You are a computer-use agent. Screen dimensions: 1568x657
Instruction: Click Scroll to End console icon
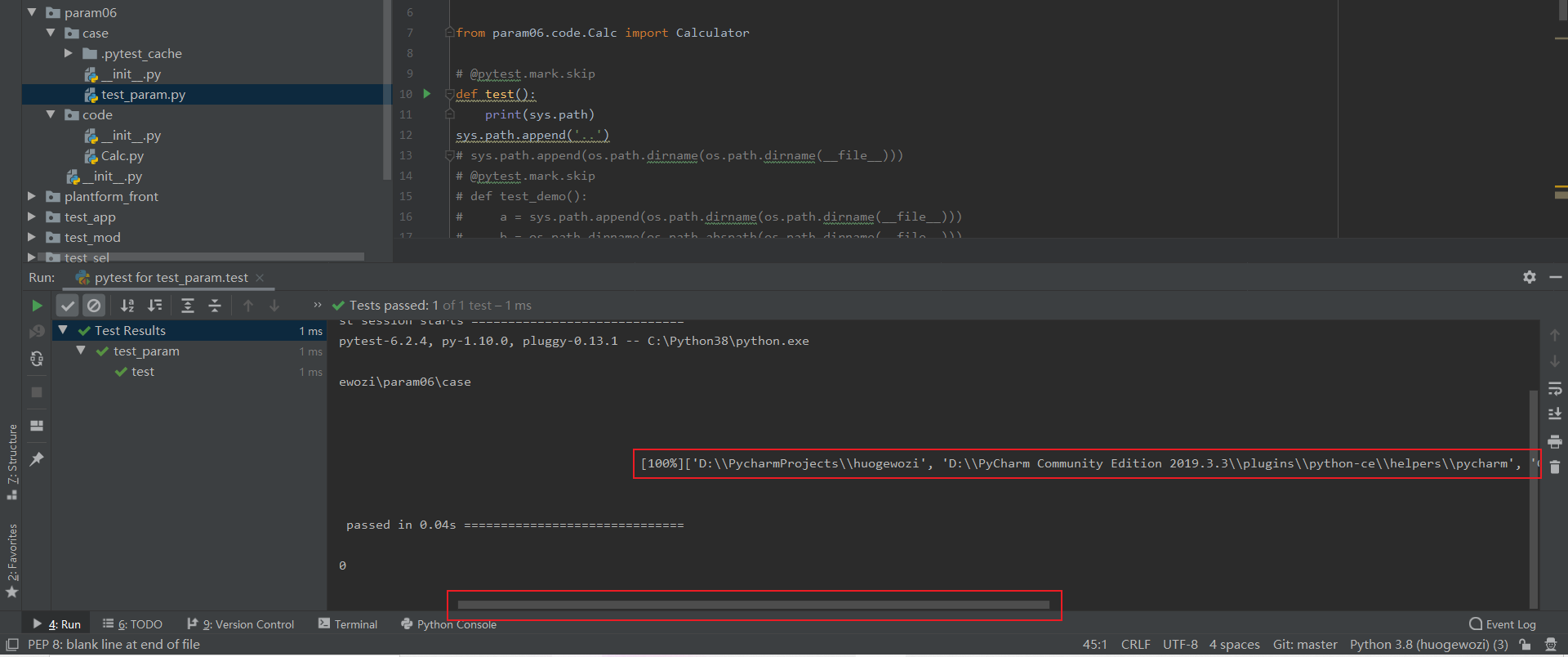click(1555, 414)
